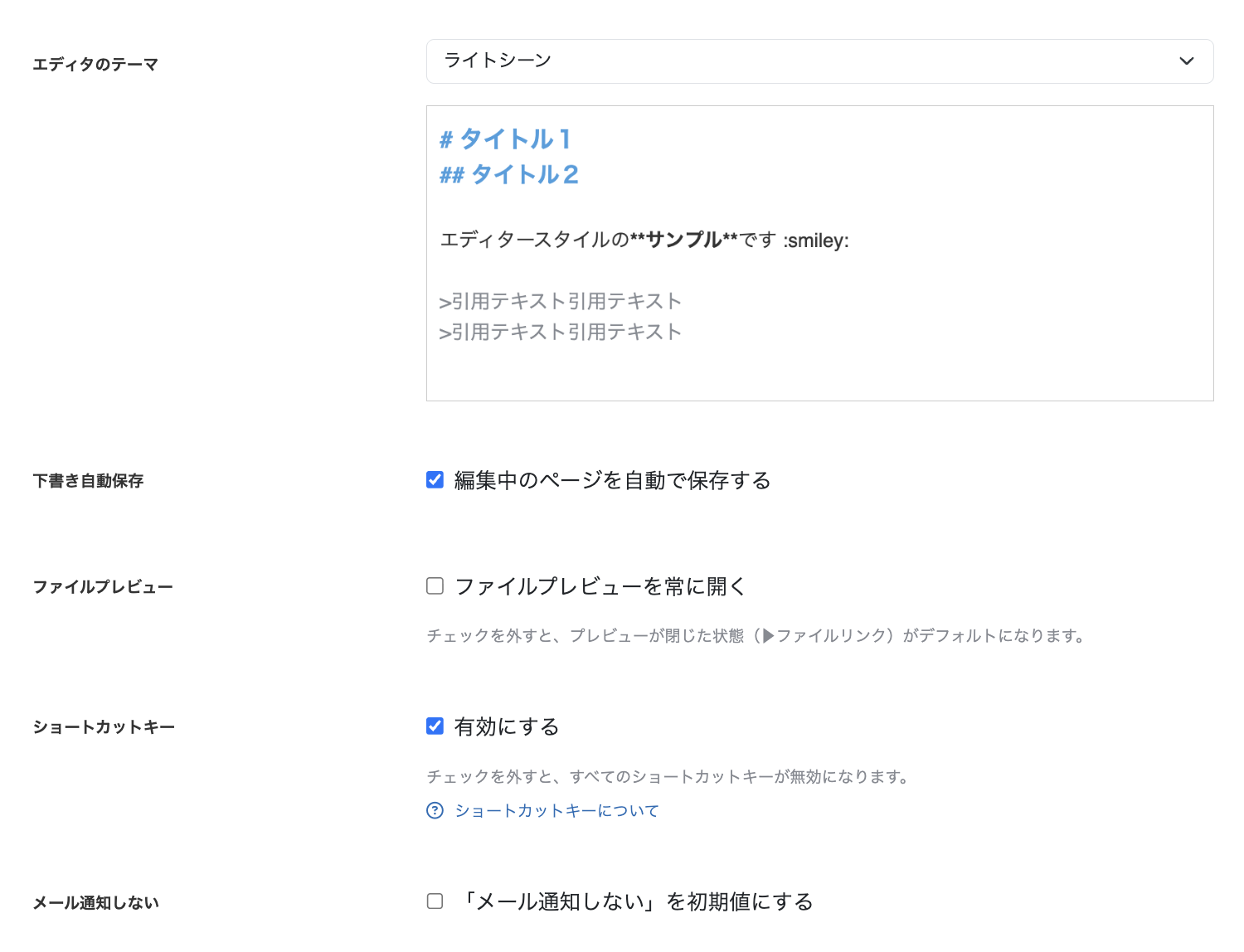The height and width of the screenshot is (952, 1244).
Task: Click the # タイトル1 heading in preview
Action: point(505,139)
